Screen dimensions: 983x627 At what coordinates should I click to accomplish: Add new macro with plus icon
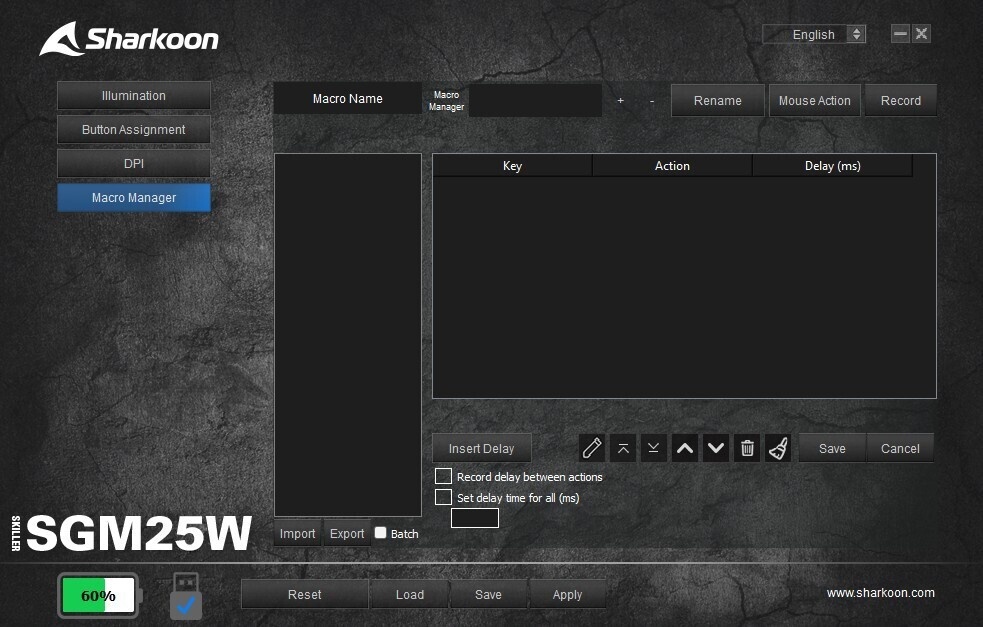pos(621,100)
